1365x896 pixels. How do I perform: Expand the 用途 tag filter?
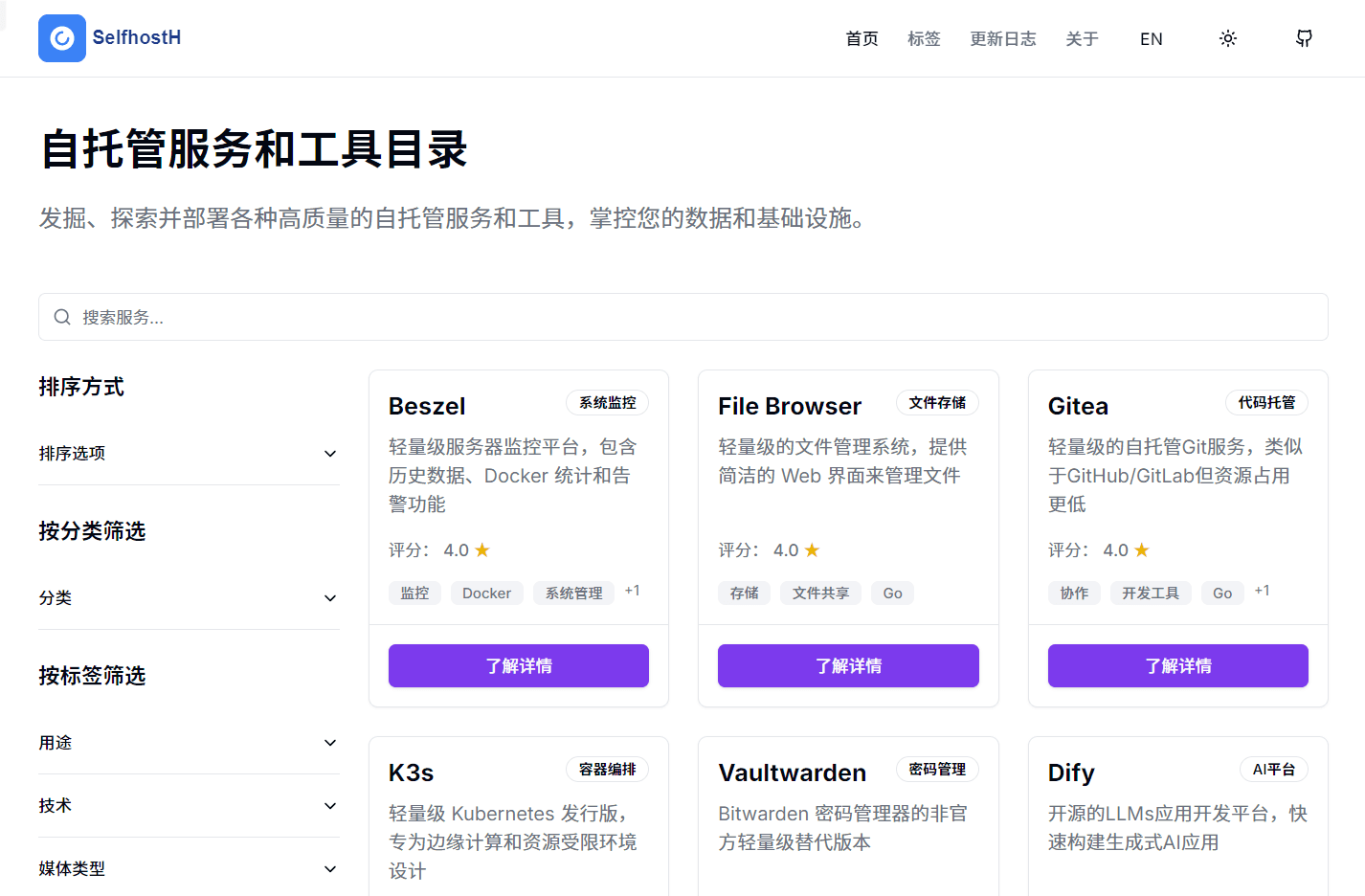tap(189, 743)
